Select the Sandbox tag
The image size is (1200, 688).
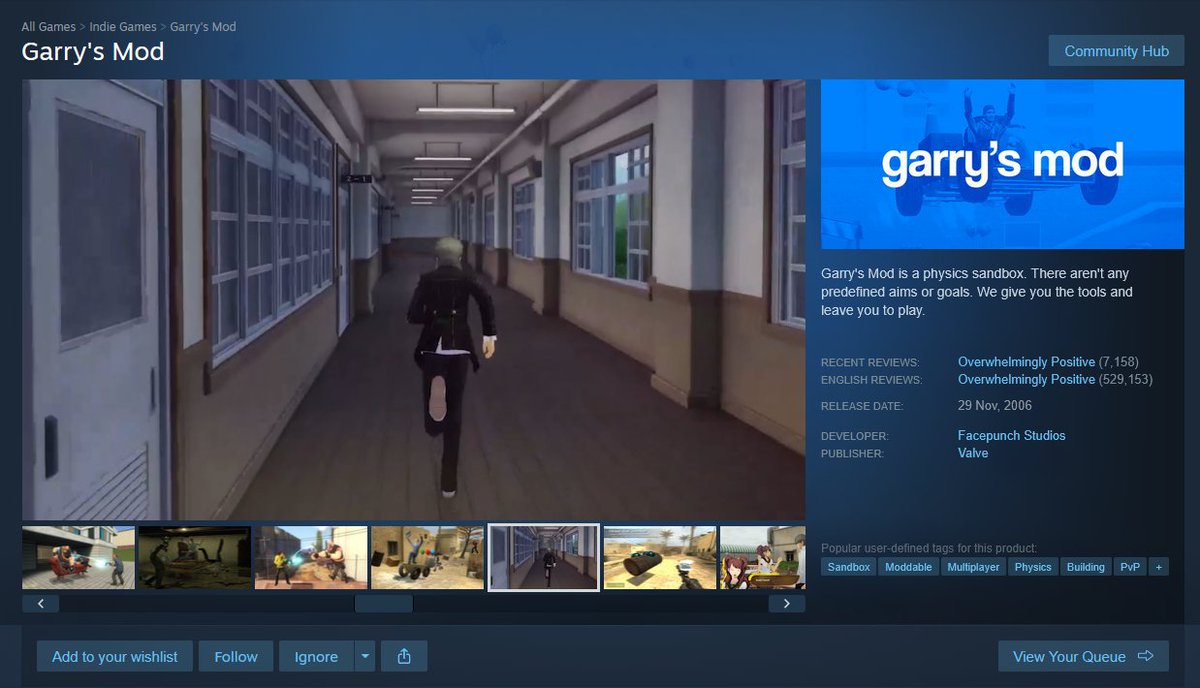coord(849,566)
